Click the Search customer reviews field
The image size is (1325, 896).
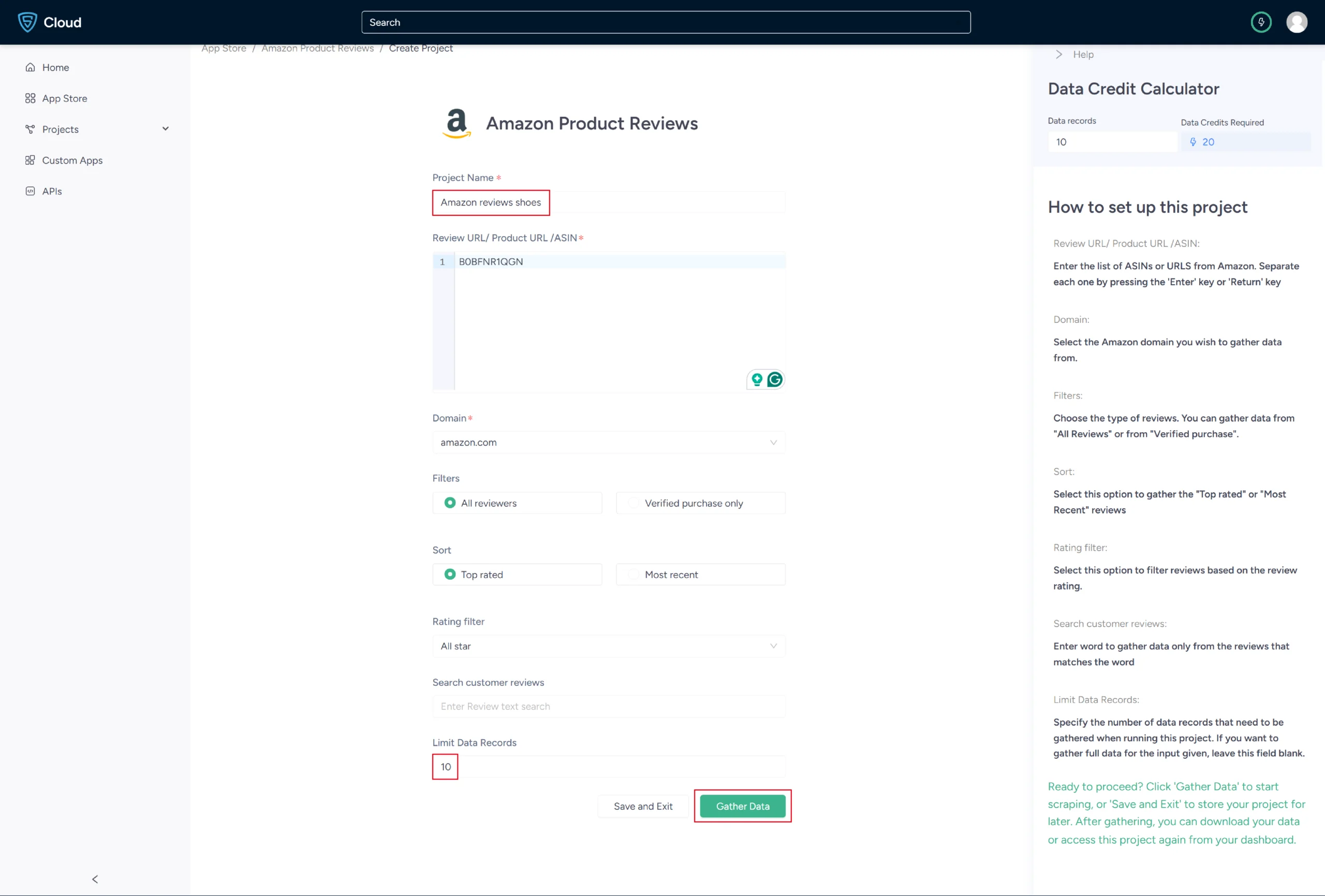[x=608, y=706]
